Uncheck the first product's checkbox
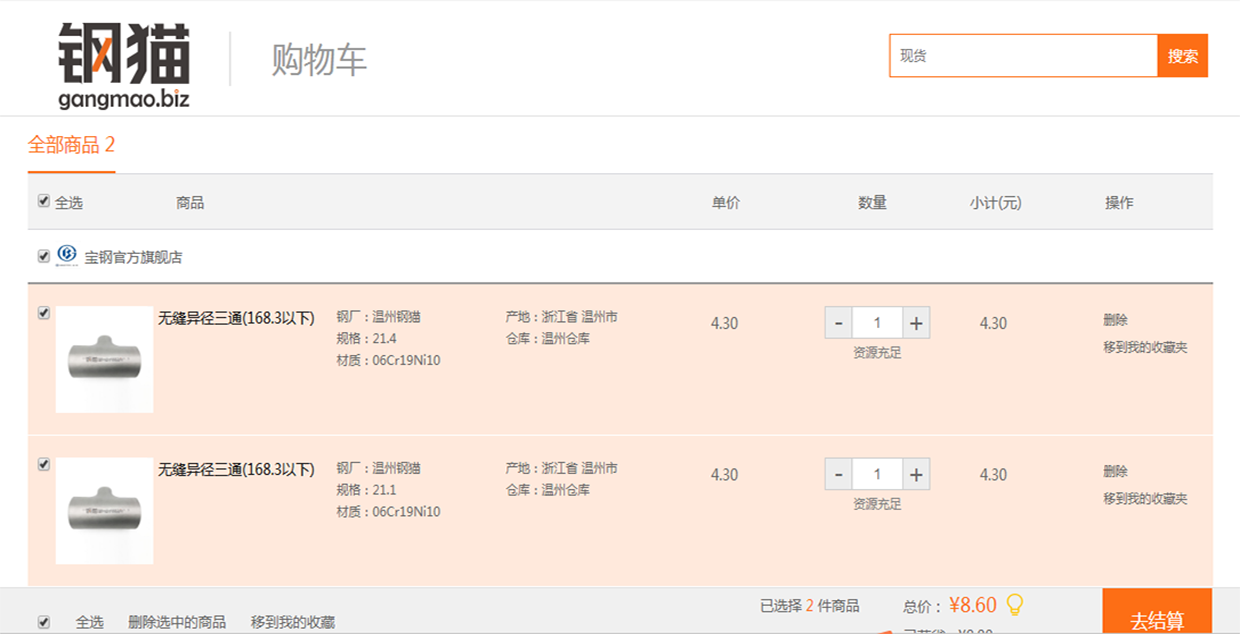 click(44, 313)
